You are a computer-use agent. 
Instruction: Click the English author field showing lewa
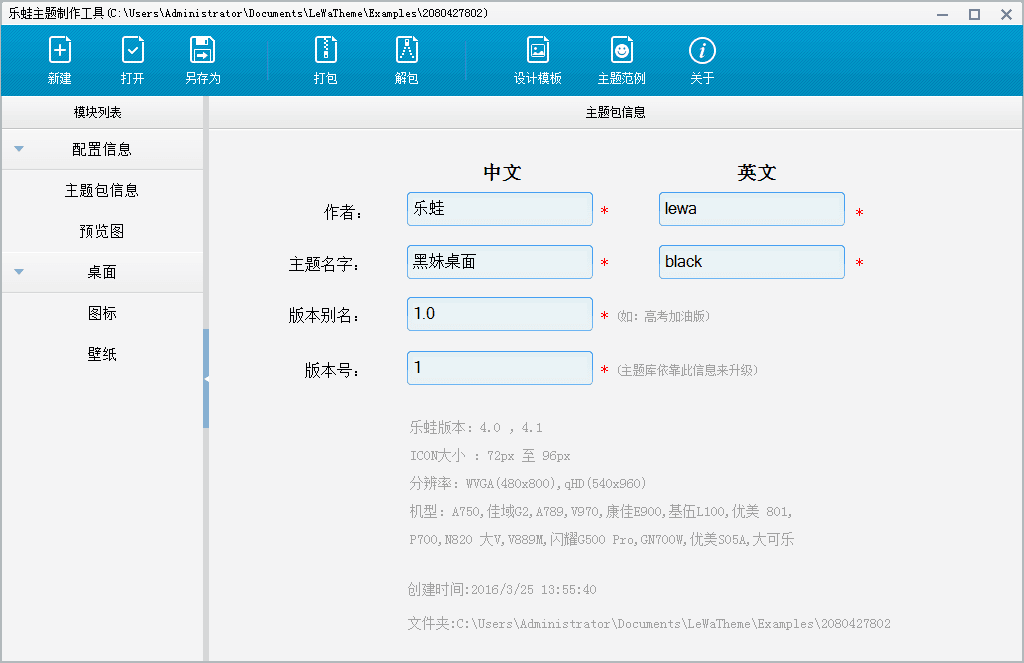click(751, 209)
